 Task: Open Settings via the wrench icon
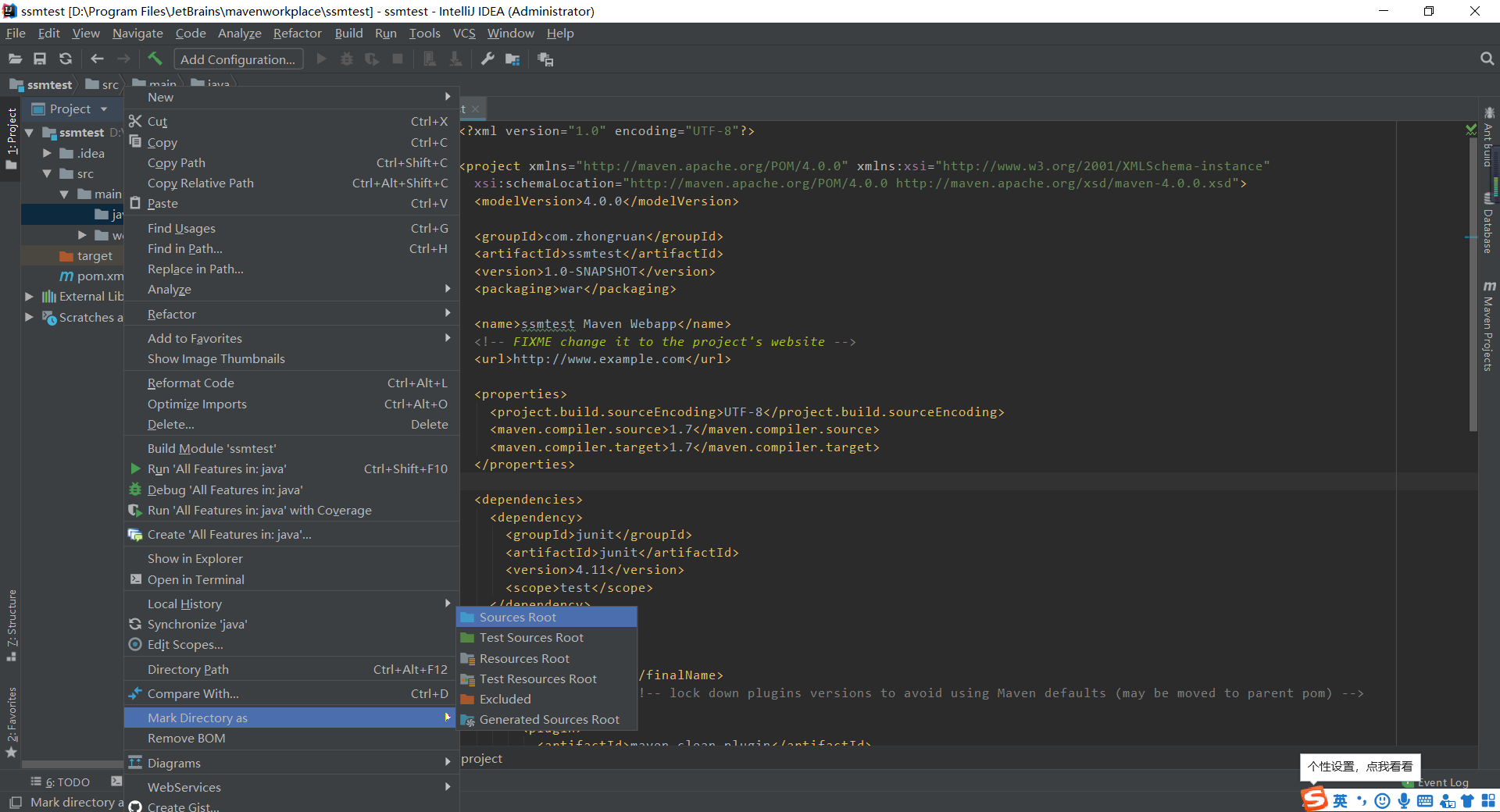click(487, 59)
